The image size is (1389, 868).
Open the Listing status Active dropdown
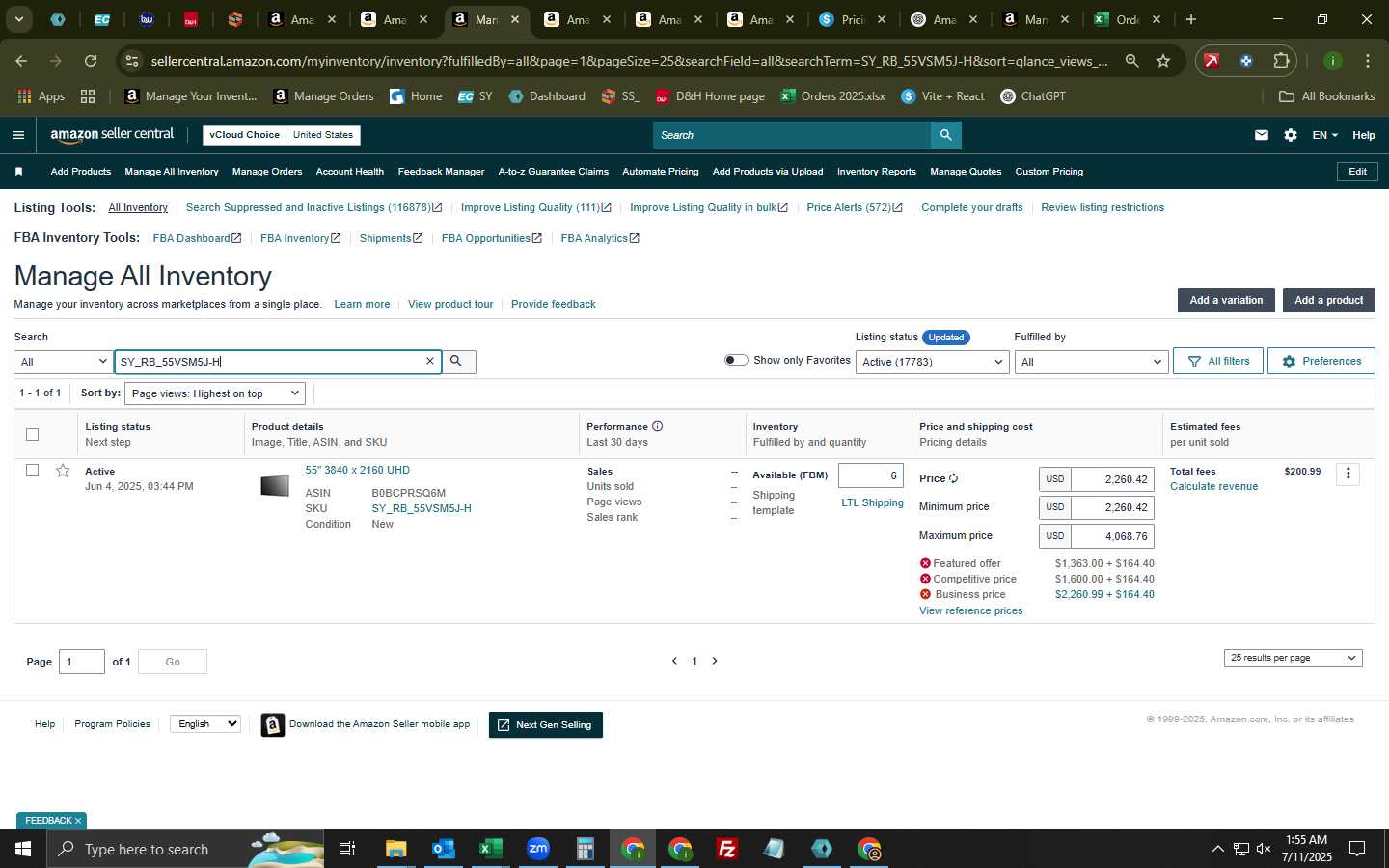coord(932,362)
